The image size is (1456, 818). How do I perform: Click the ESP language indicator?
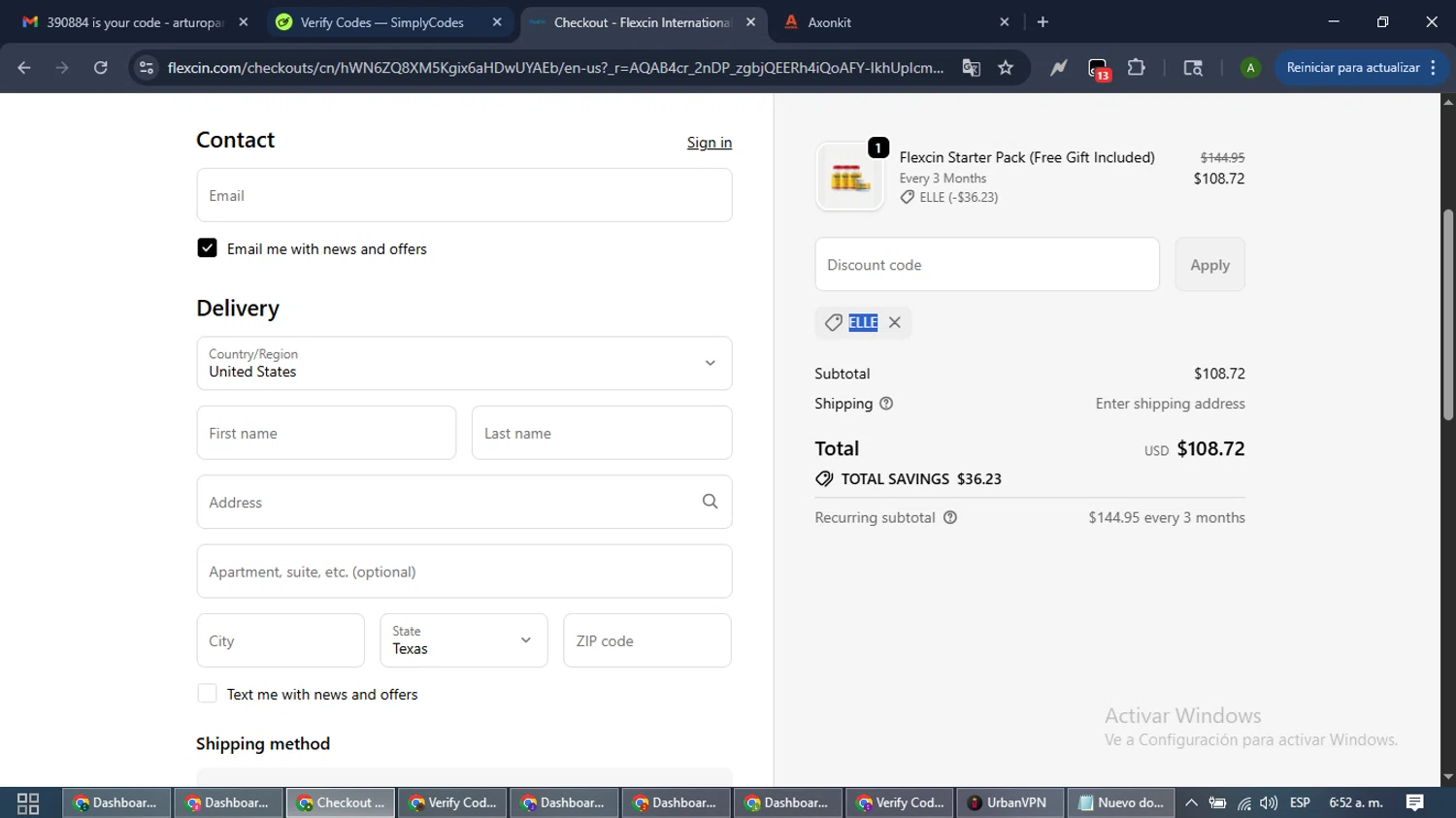[1300, 803]
